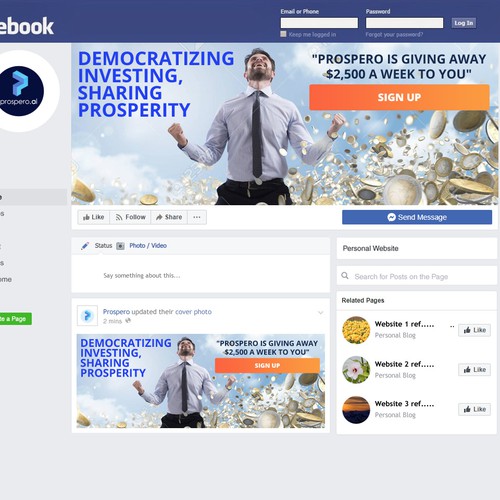Like the Website 3 ref related page

[474, 409]
